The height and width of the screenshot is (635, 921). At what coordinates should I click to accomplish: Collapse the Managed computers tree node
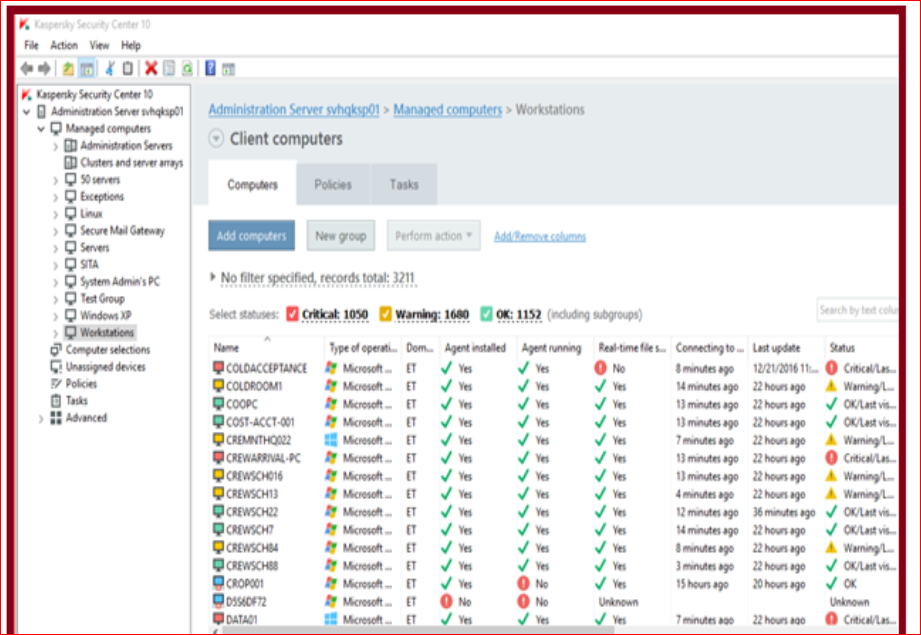click(41, 129)
